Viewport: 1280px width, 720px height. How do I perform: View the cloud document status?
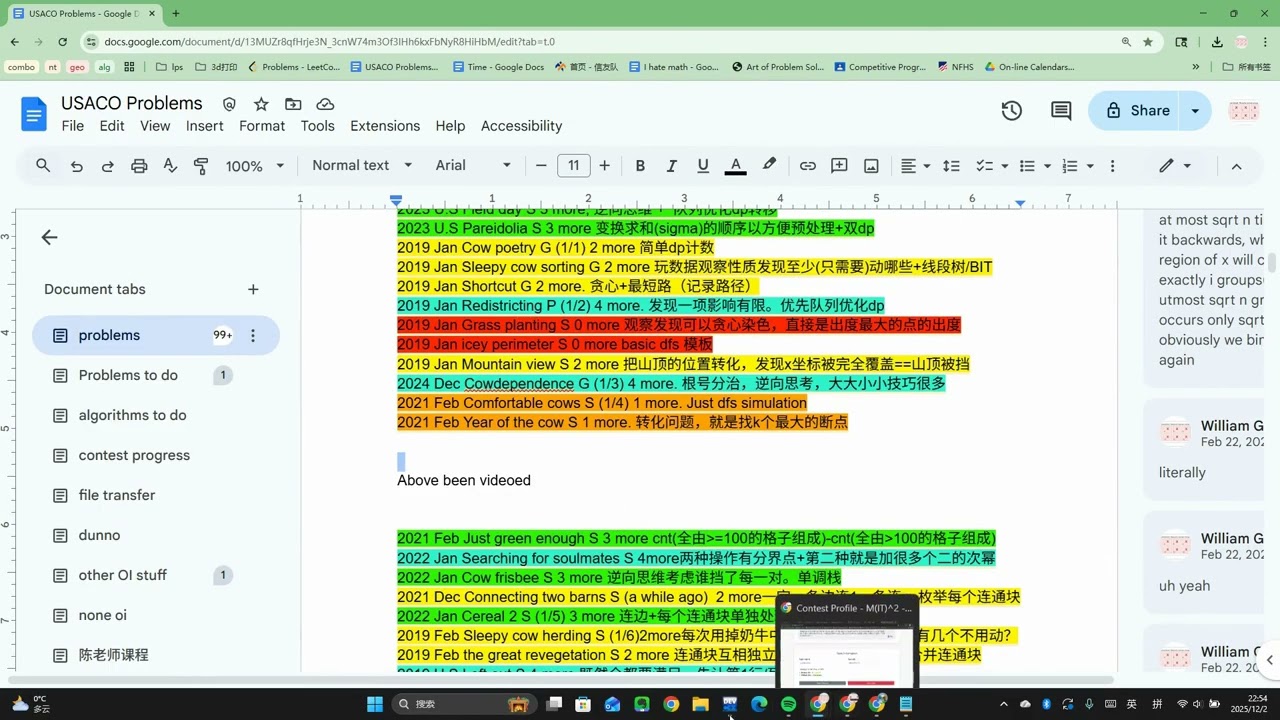point(325,104)
